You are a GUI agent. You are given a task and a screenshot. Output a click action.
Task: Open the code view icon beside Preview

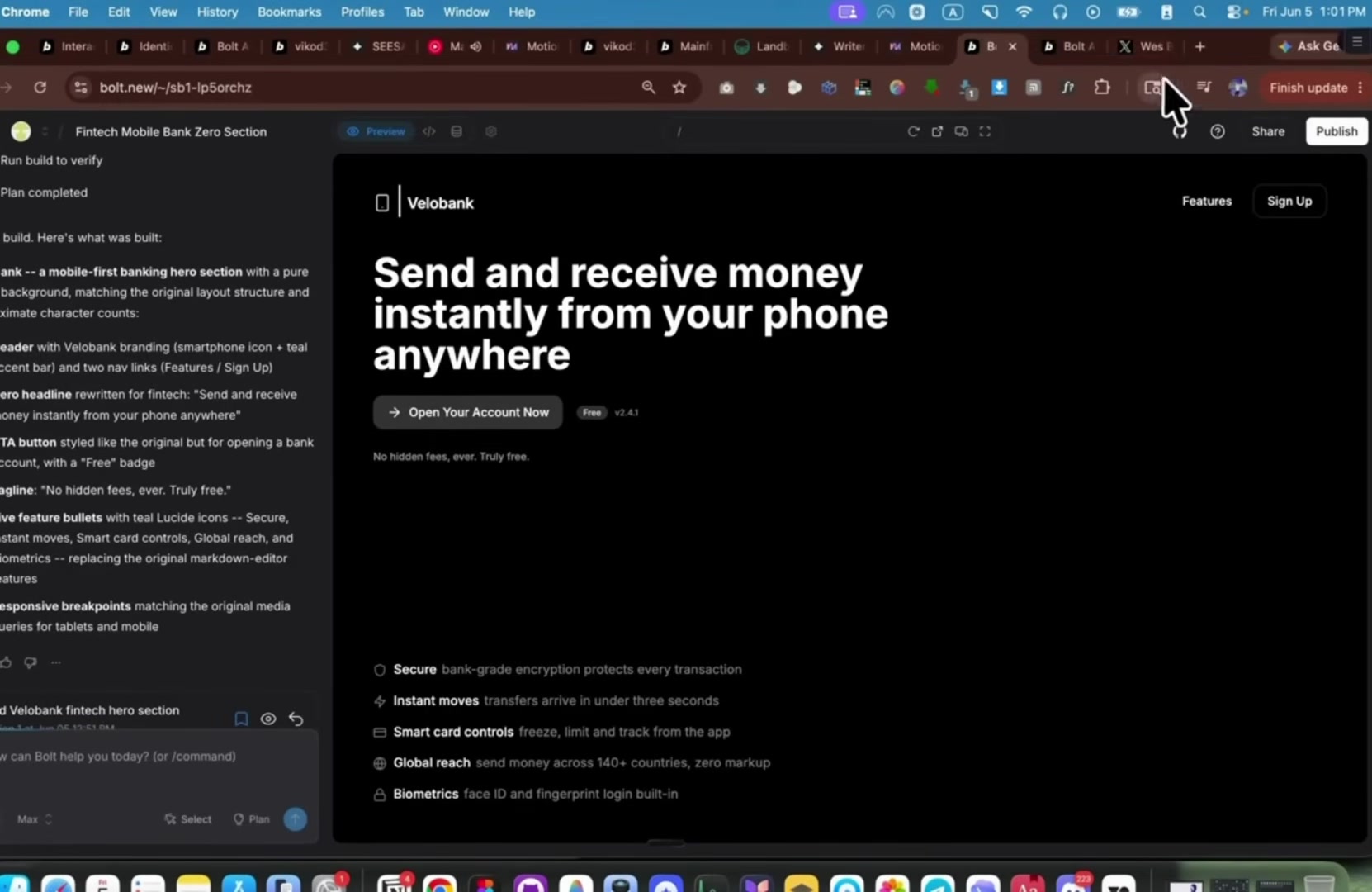[429, 131]
